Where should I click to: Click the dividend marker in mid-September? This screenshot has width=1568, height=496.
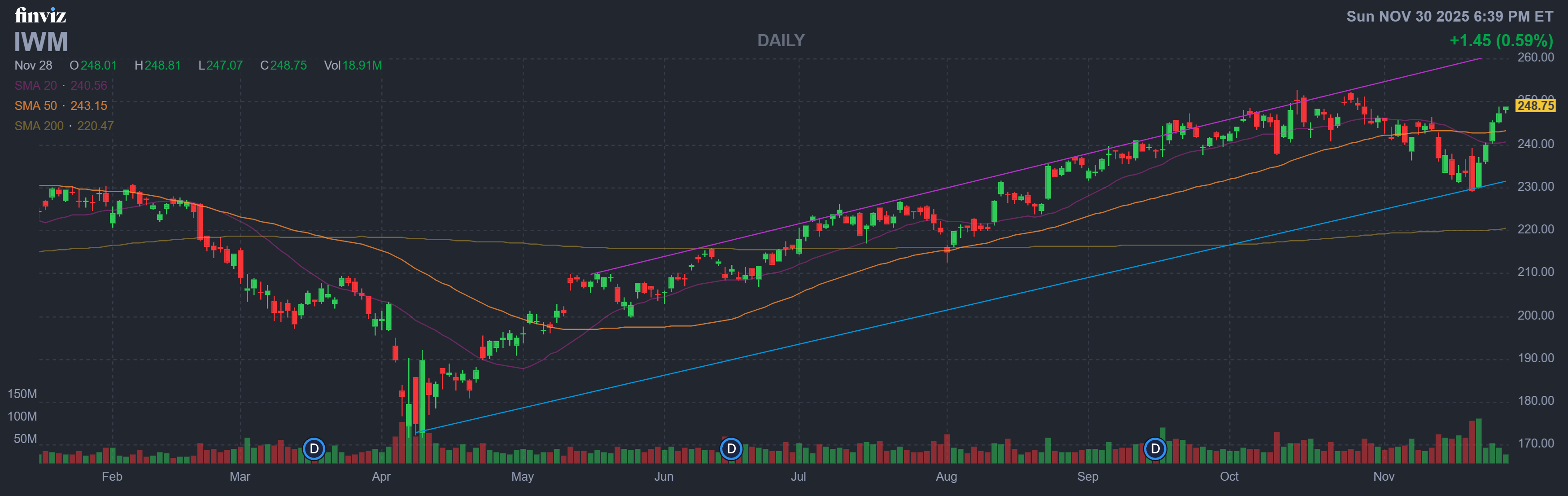tap(1155, 449)
